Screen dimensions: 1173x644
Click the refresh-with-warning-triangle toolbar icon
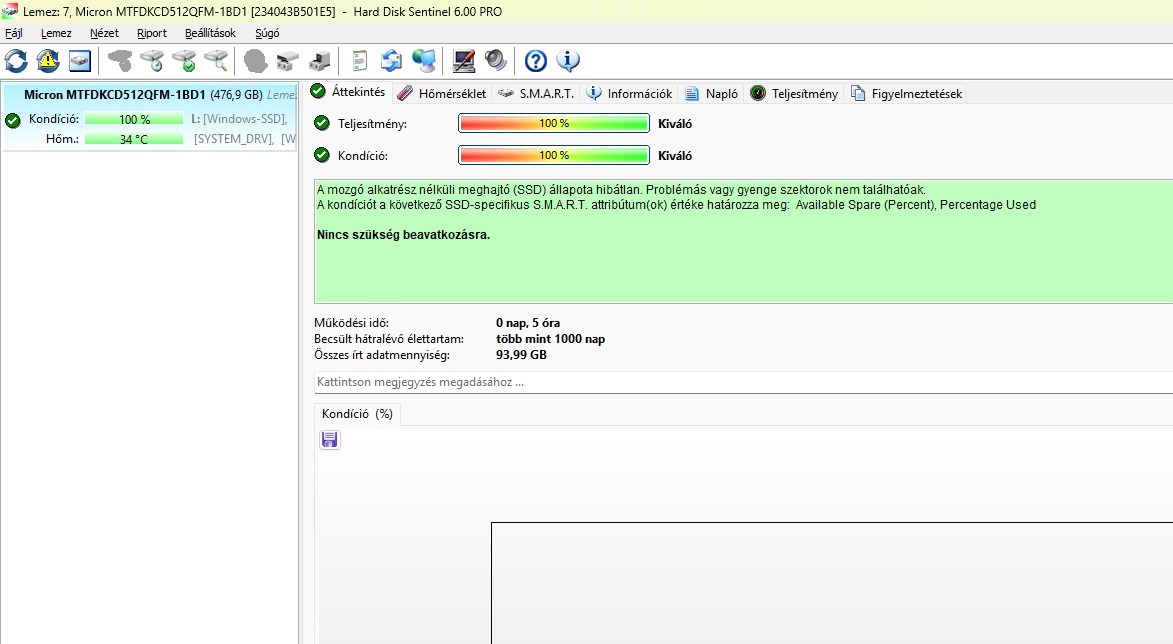(48, 61)
